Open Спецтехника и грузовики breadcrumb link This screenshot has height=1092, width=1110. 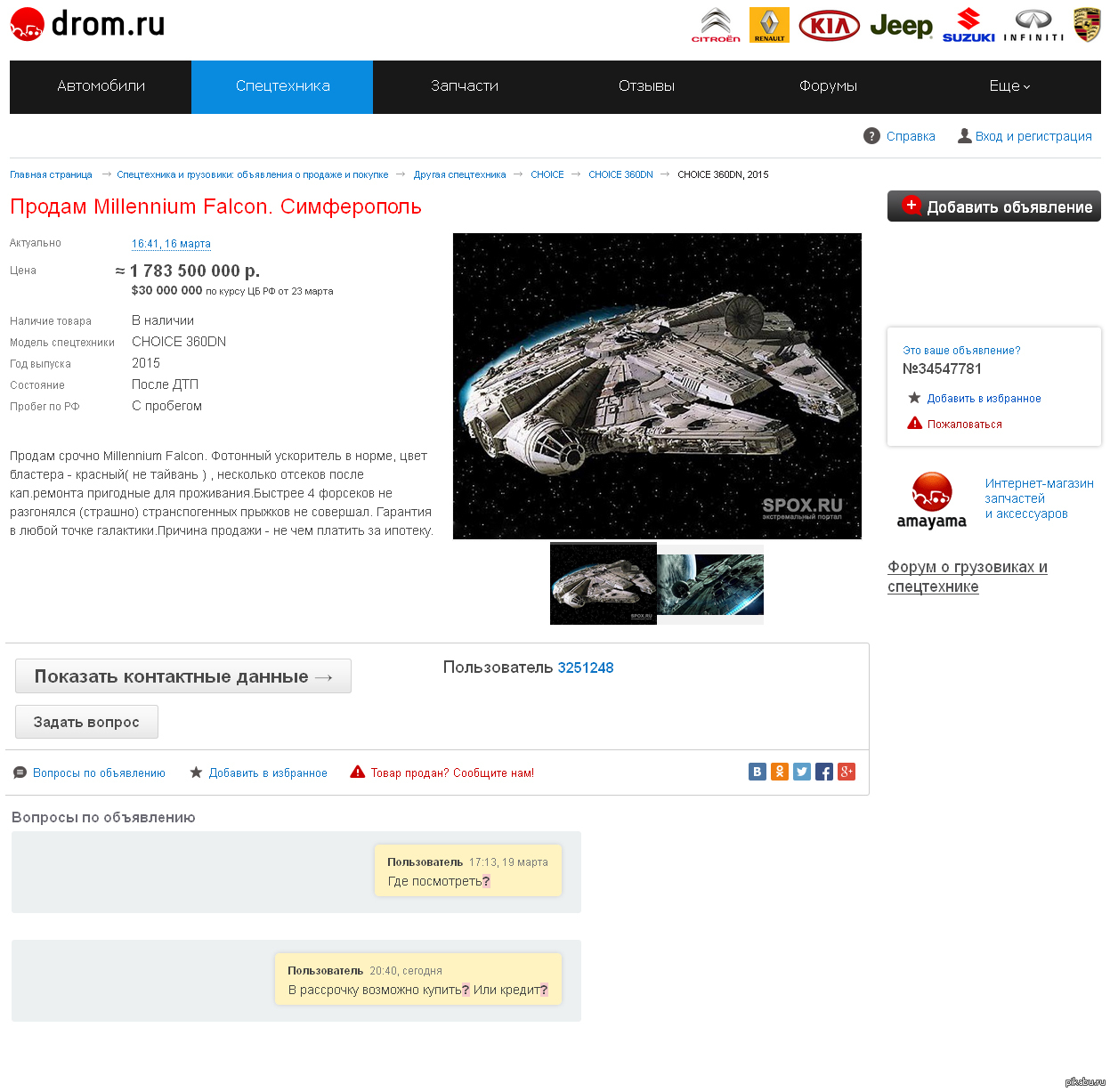pos(253,174)
